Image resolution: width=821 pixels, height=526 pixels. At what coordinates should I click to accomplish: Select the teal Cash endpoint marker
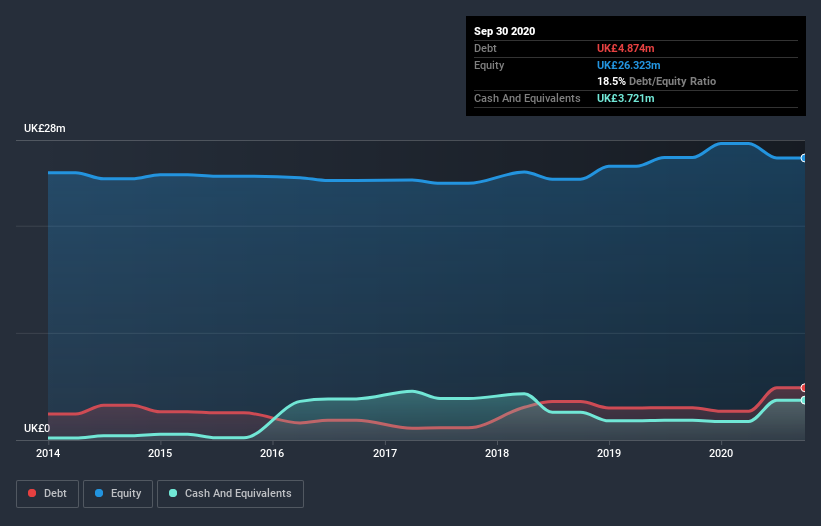point(804,400)
